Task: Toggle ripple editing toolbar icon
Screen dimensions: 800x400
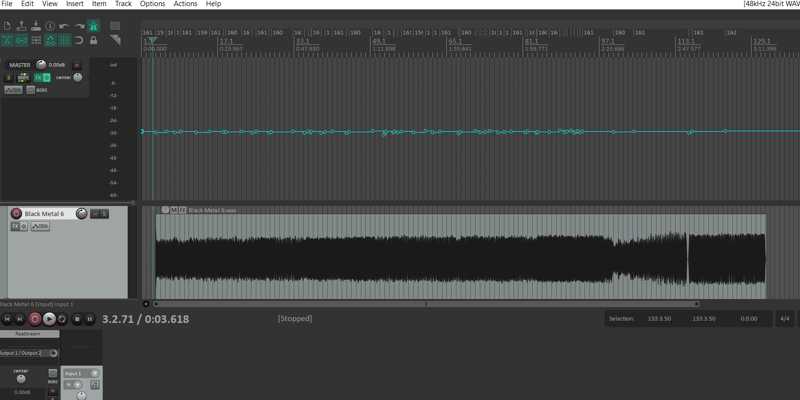Action: [x=36, y=40]
